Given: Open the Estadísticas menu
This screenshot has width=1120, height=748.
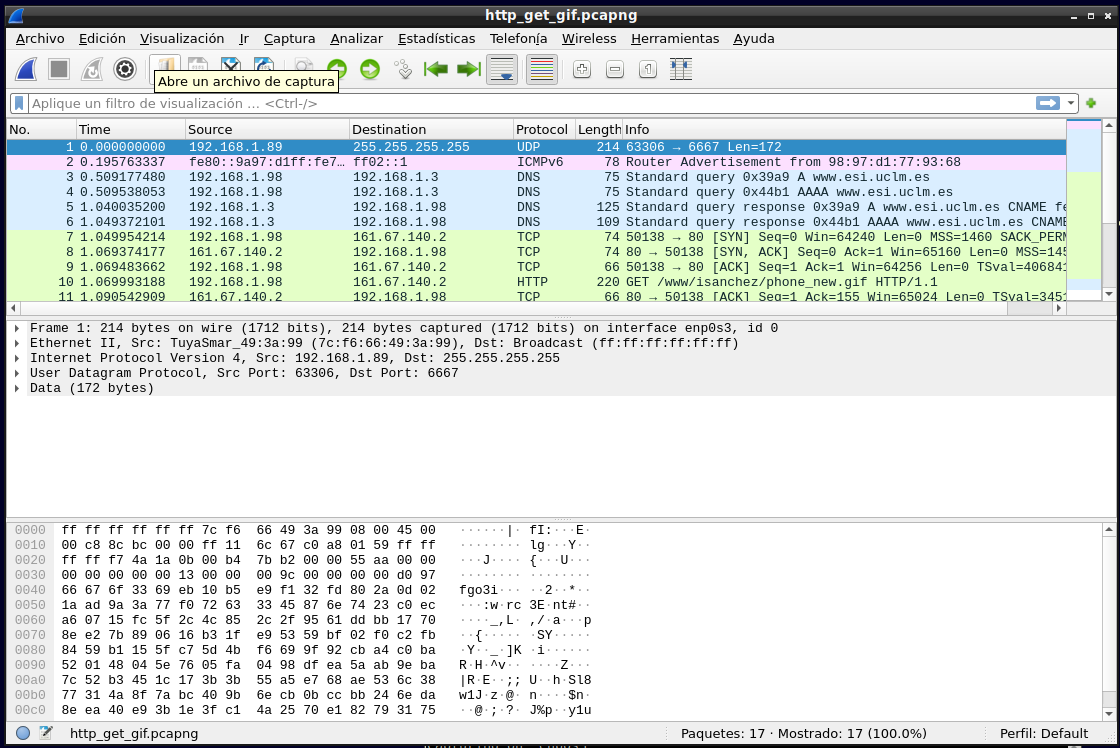Looking at the screenshot, I should 436,39.
